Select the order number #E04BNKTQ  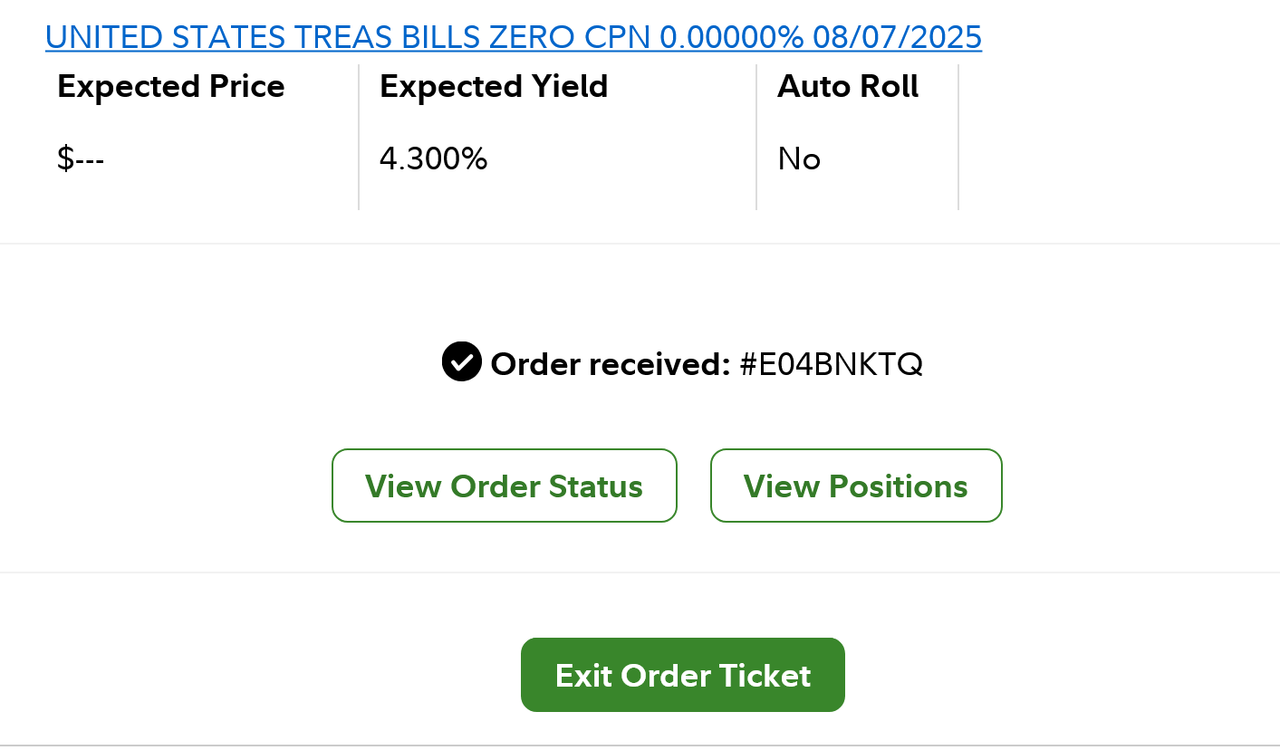click(x=831, y=364)
